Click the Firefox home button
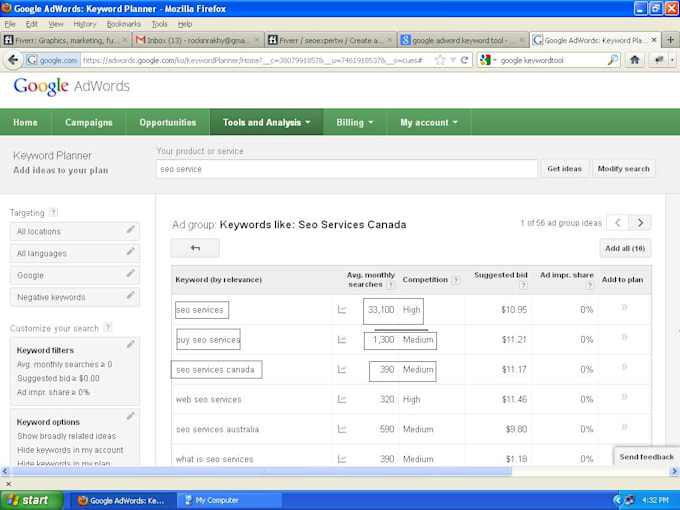 tap(635, 60)
